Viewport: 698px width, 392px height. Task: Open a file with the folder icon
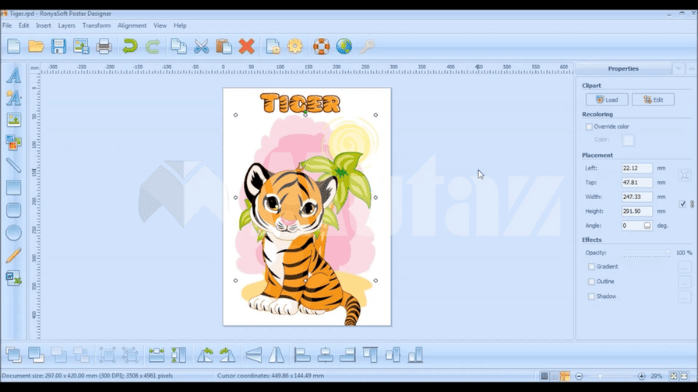(36, 46)
